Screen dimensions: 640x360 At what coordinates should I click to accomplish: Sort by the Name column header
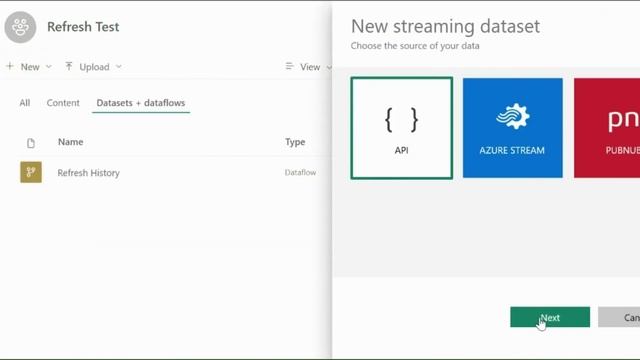point(71,142)
